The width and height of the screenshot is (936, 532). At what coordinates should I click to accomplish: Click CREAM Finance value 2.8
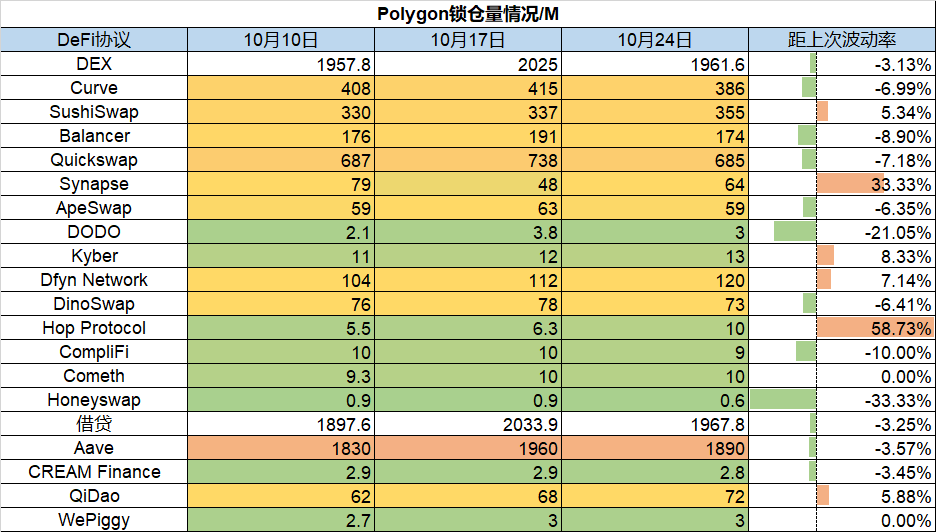tap(655, 472)
